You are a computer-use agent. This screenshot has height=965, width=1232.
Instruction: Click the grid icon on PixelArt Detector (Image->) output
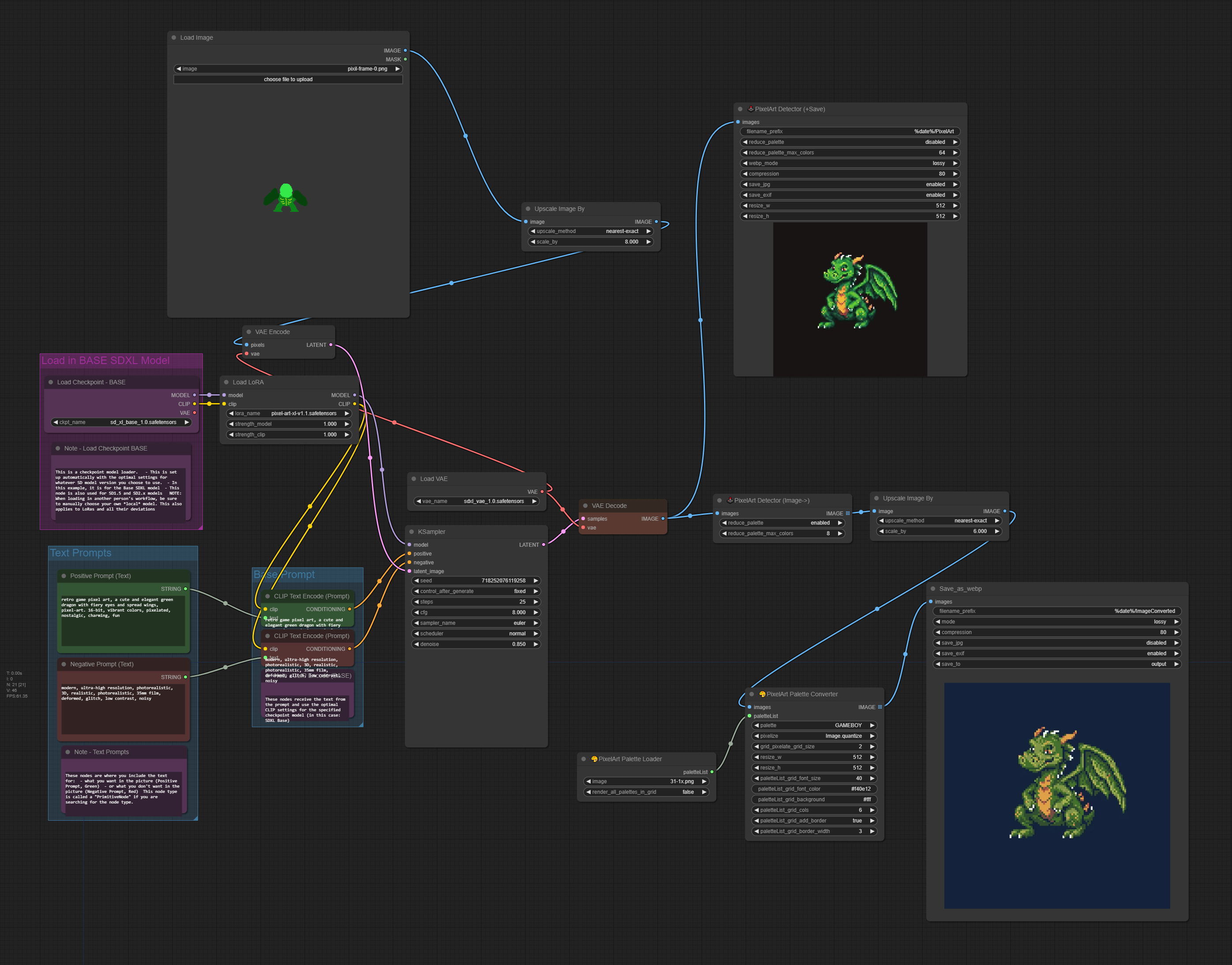(848, 513)
